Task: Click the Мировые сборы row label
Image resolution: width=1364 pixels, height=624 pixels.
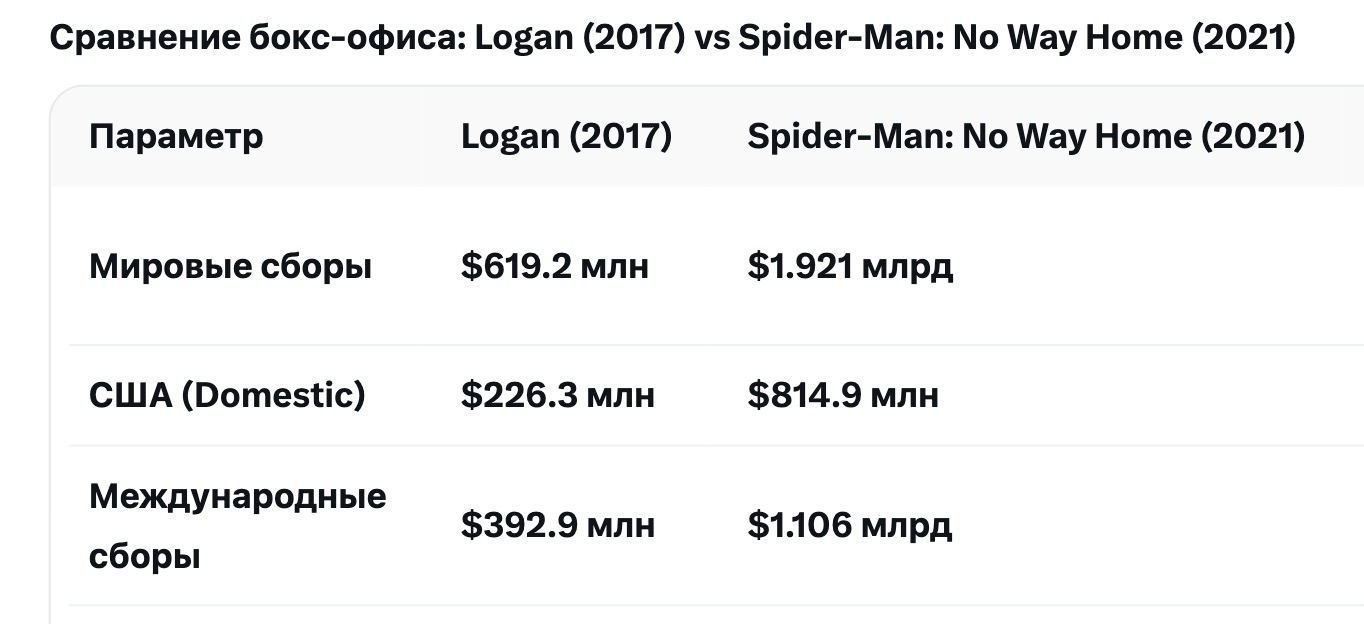Action: click(x=230, y=266)
